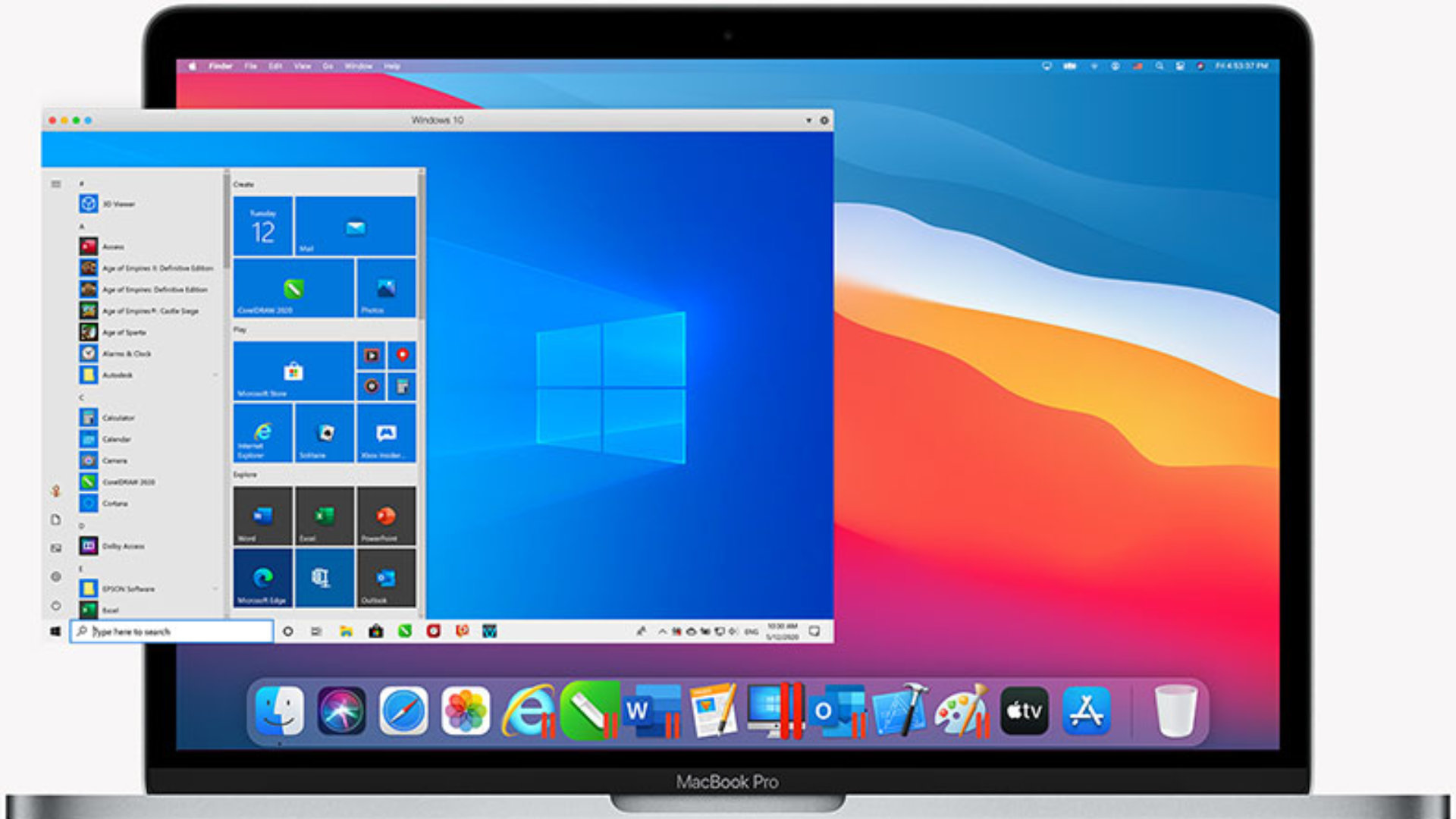The image size is (1456, 819).
Task: Launch Dolby Access from the app list
Action: 148,546
